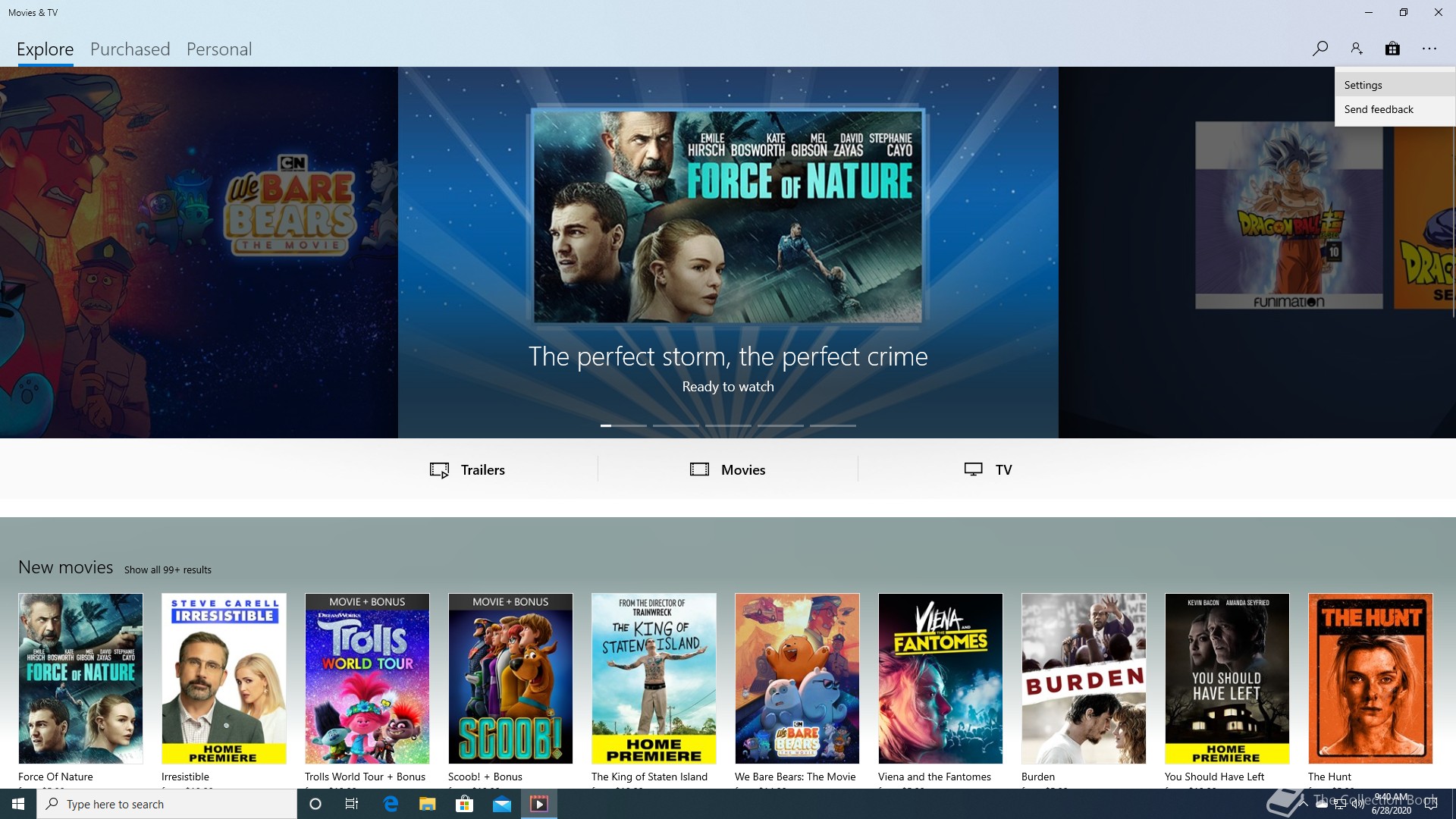The image size is (1456, 819).
Task: Jump to third carousel page indicator
Action: [x=728, y=425]
